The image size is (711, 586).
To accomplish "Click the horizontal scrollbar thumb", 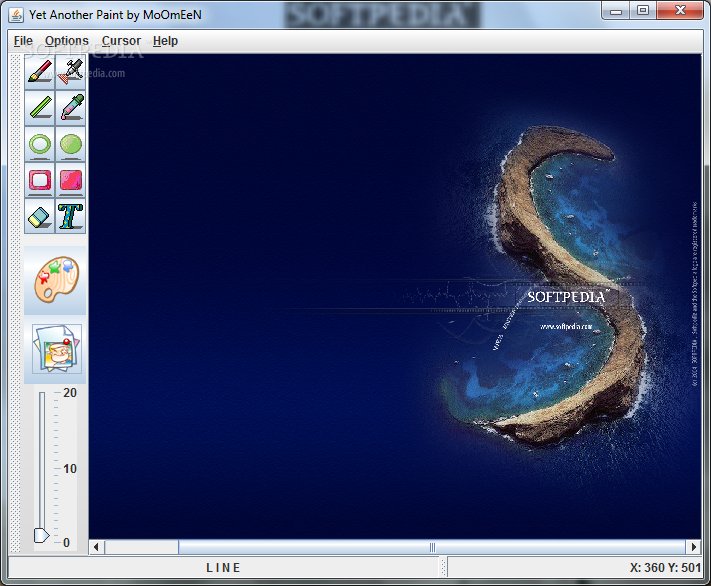I will [432, 547].
